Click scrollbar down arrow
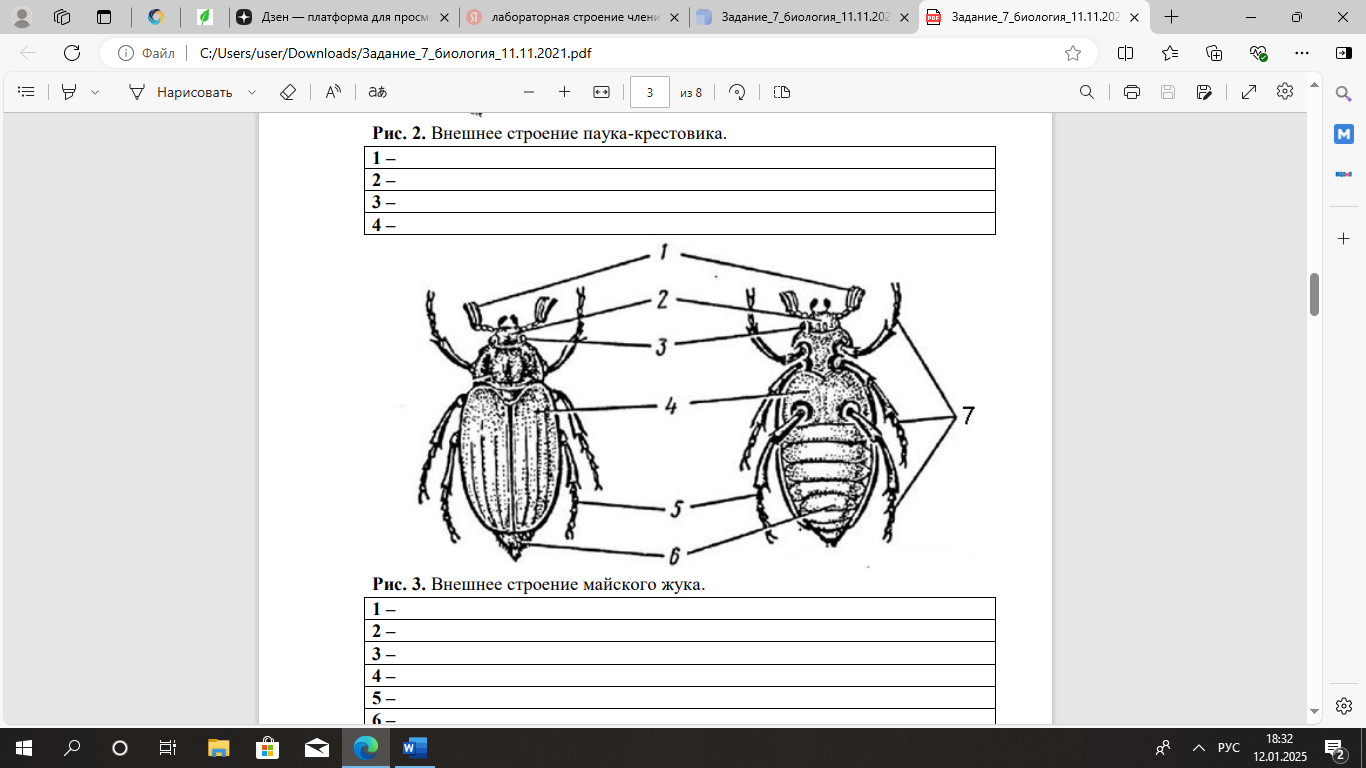1366x768 pixels. tap(1314, 712)
